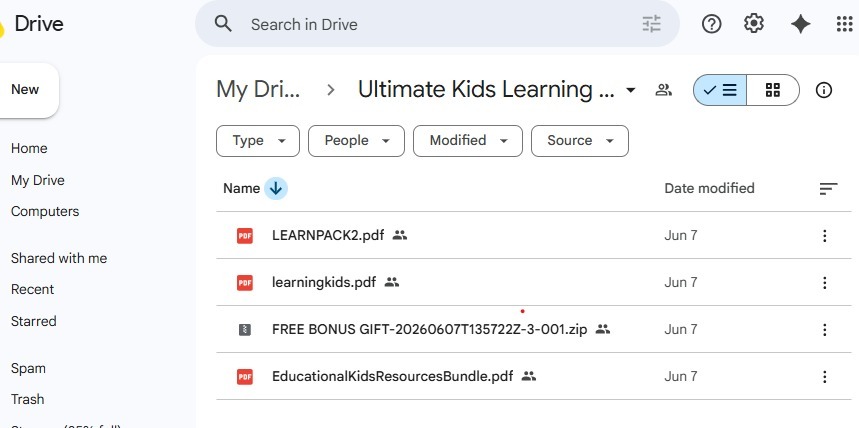Image resolution: width=859 pixels, height=428 pixels.
Task: Click the search magnifier icon
Action: click(223, 24)
